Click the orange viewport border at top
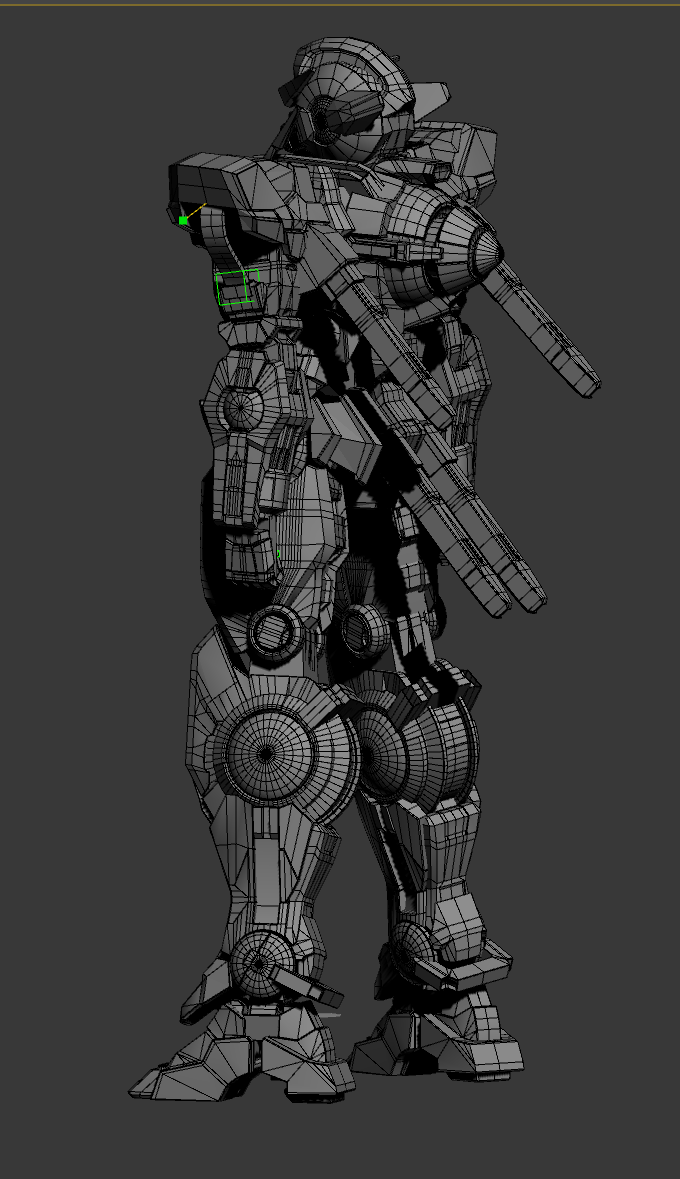 pos(340,4)
